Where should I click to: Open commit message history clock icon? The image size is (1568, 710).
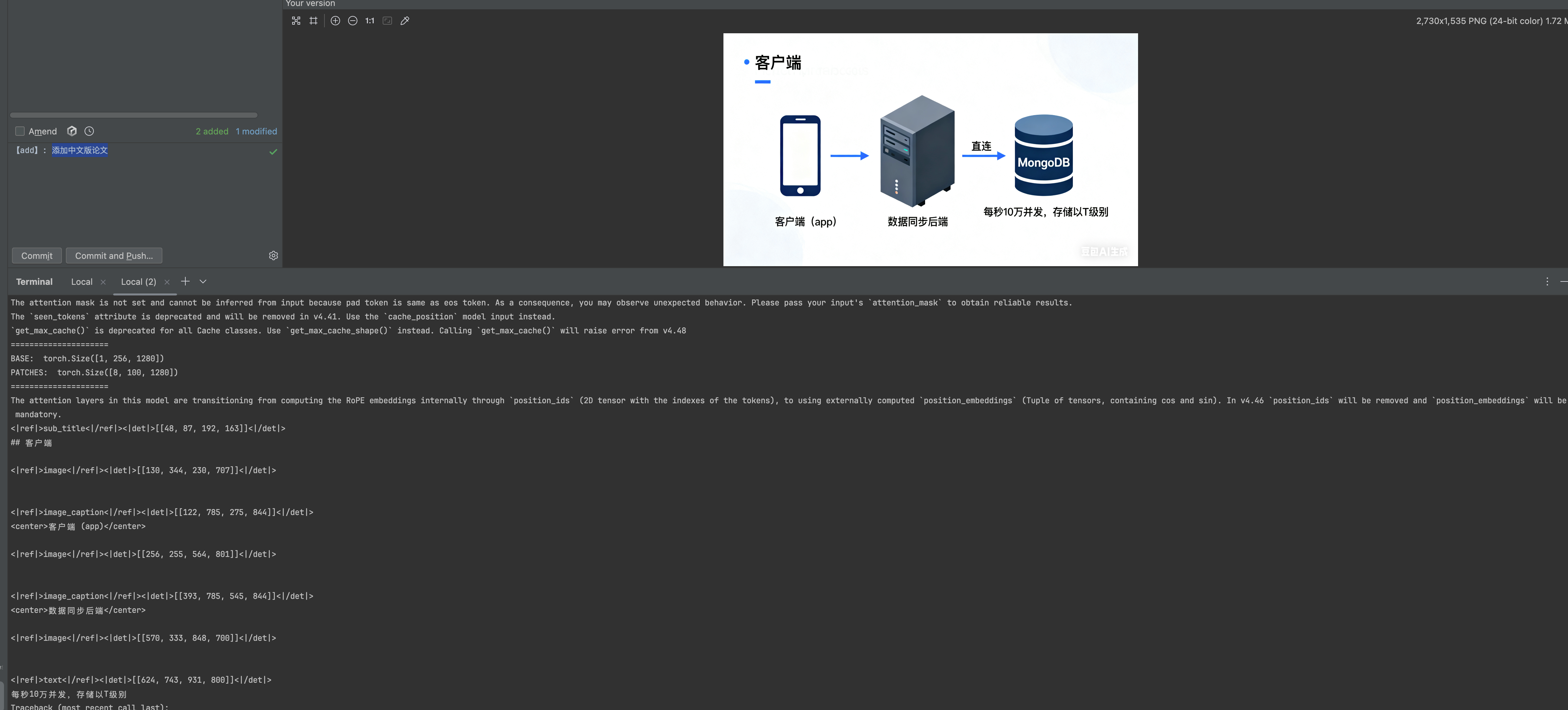click(90, 131)
